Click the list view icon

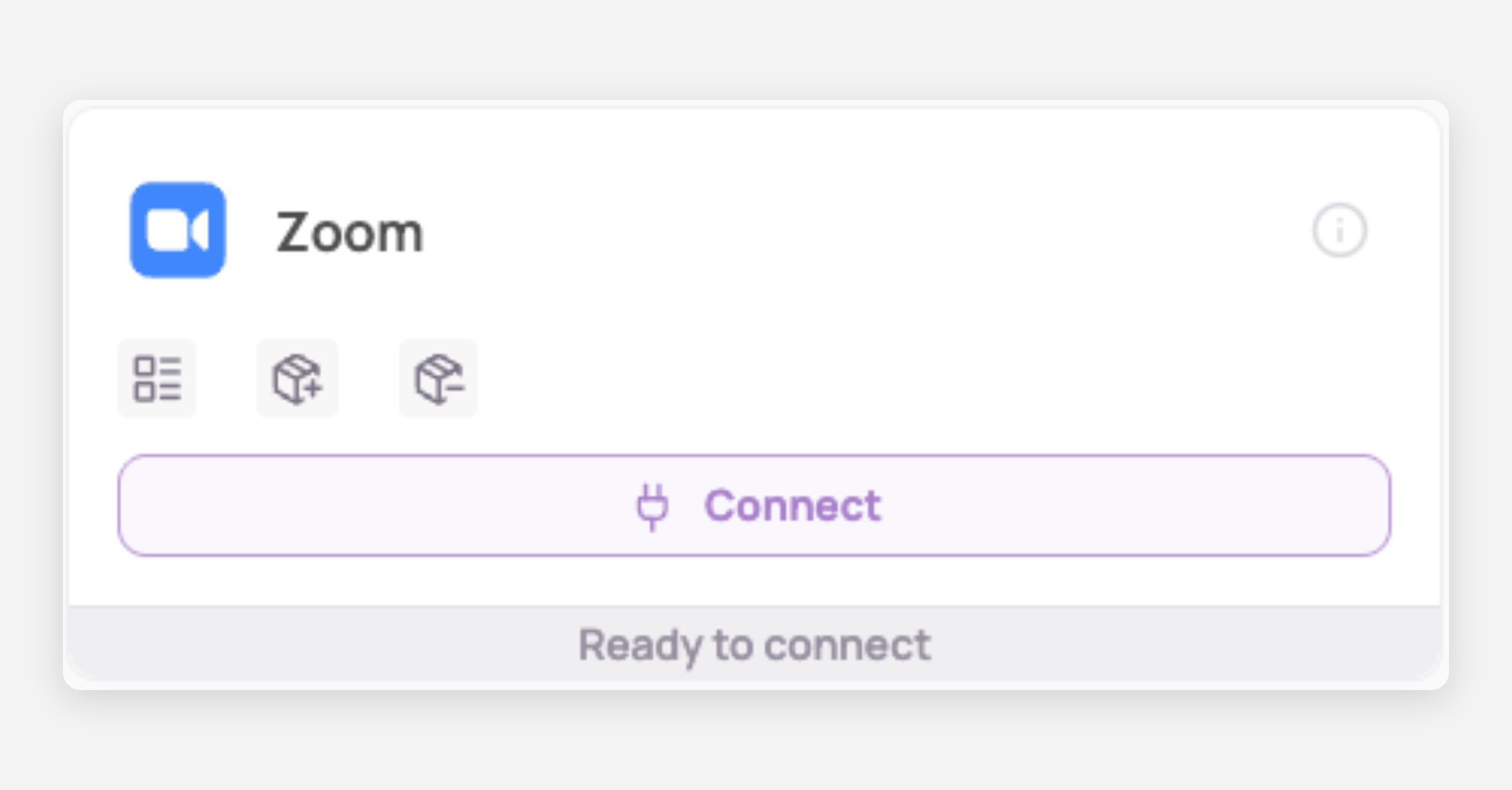pyautogui.click(x=157, y=379)
